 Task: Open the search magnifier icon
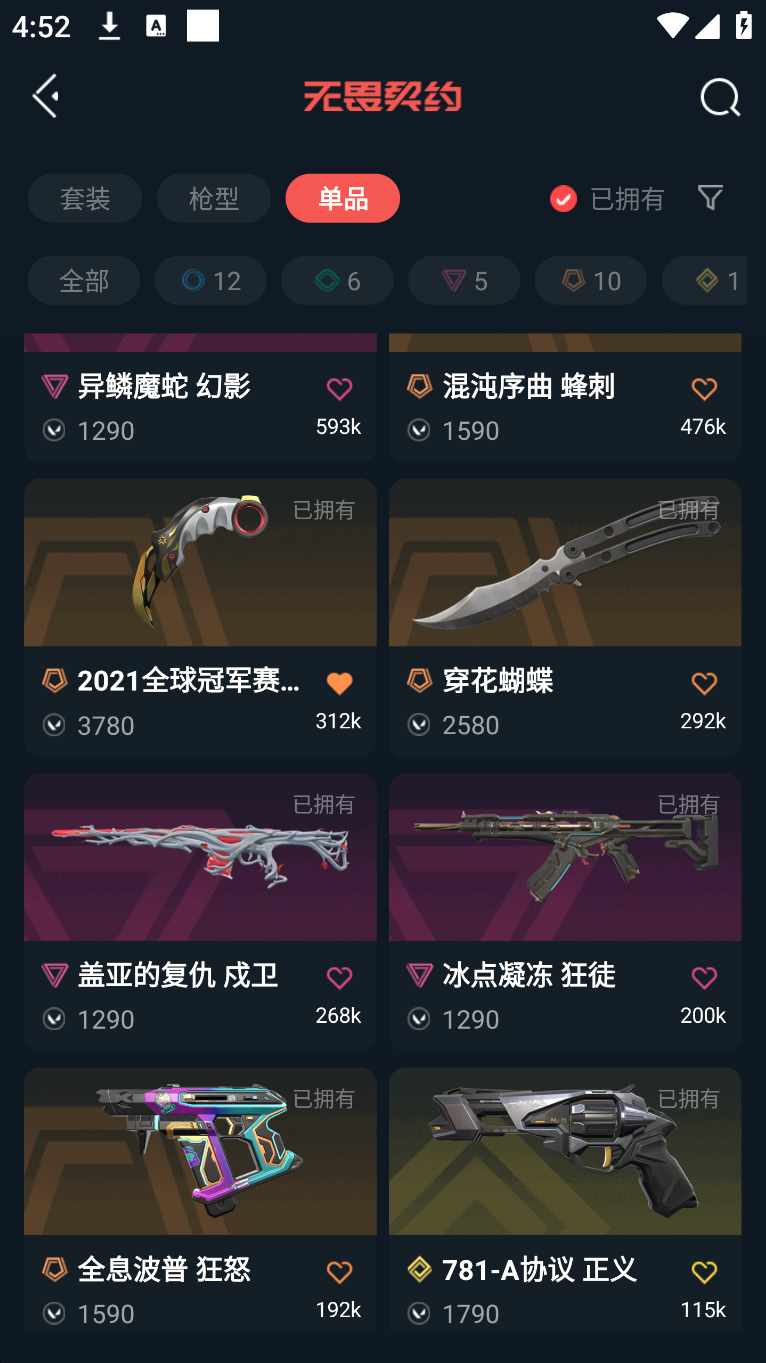pyautogui.click(x=720, y=97)
